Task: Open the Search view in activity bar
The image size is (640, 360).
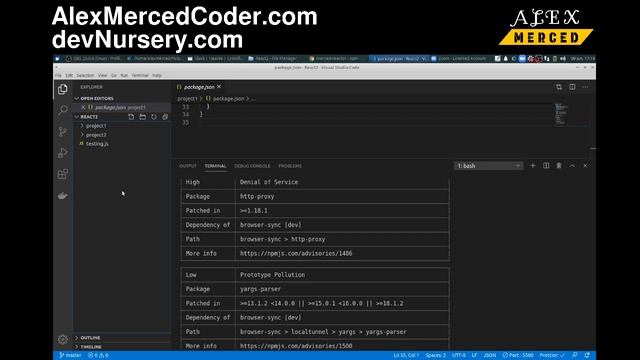Action: 62,110
